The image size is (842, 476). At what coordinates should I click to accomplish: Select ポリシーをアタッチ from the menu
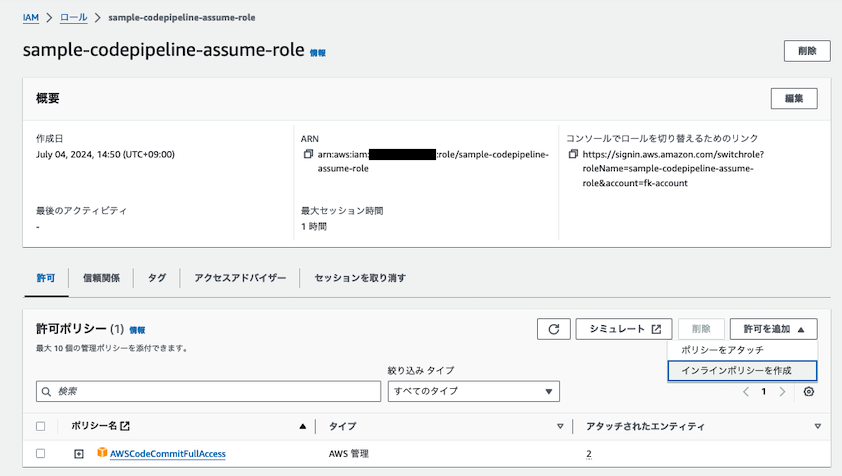722,350
